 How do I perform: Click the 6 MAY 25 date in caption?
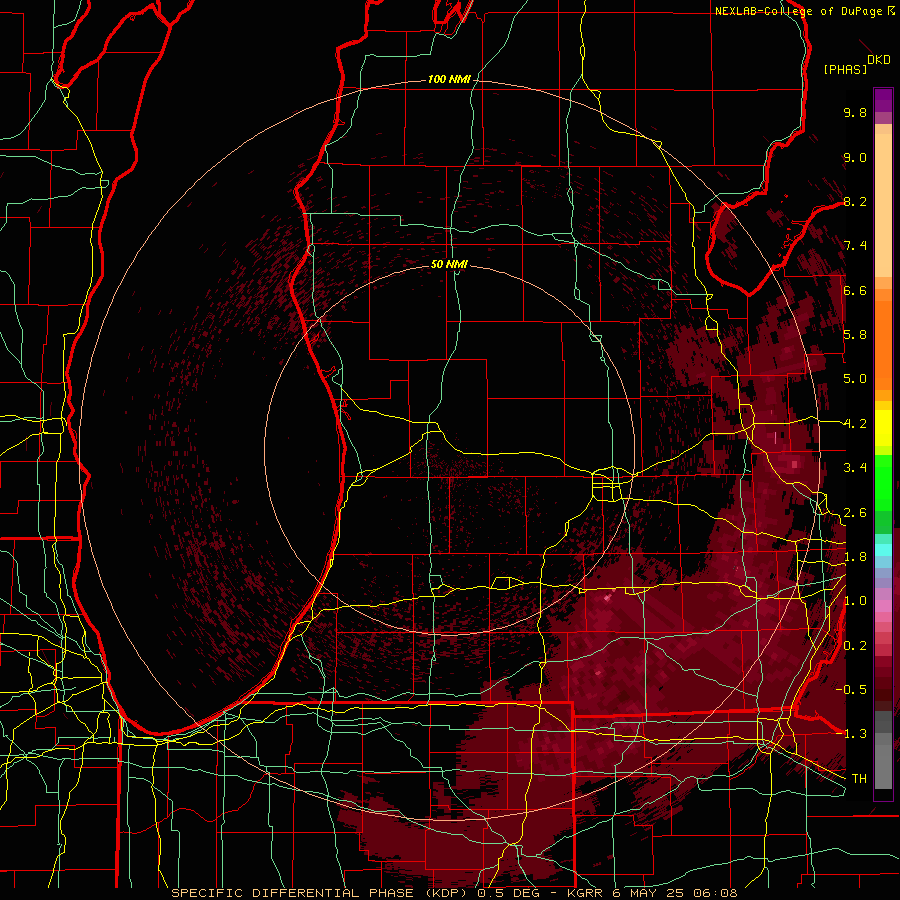[x=649, y=893]
